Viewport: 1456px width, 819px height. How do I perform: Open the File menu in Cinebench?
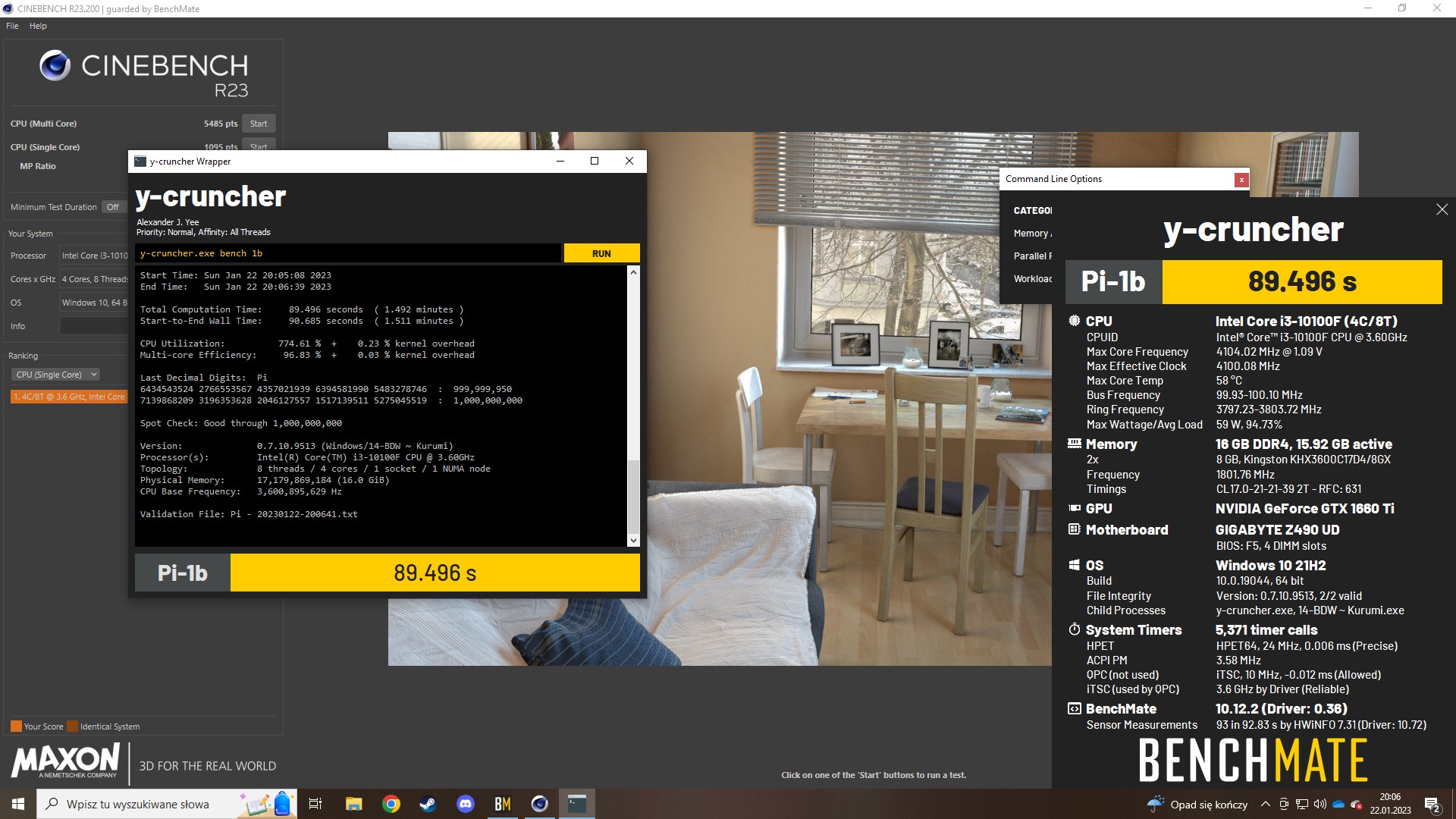point(12,26)
